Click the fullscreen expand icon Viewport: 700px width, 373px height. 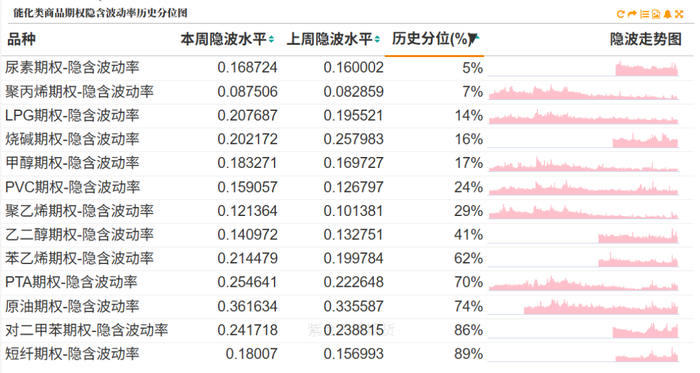679,14
